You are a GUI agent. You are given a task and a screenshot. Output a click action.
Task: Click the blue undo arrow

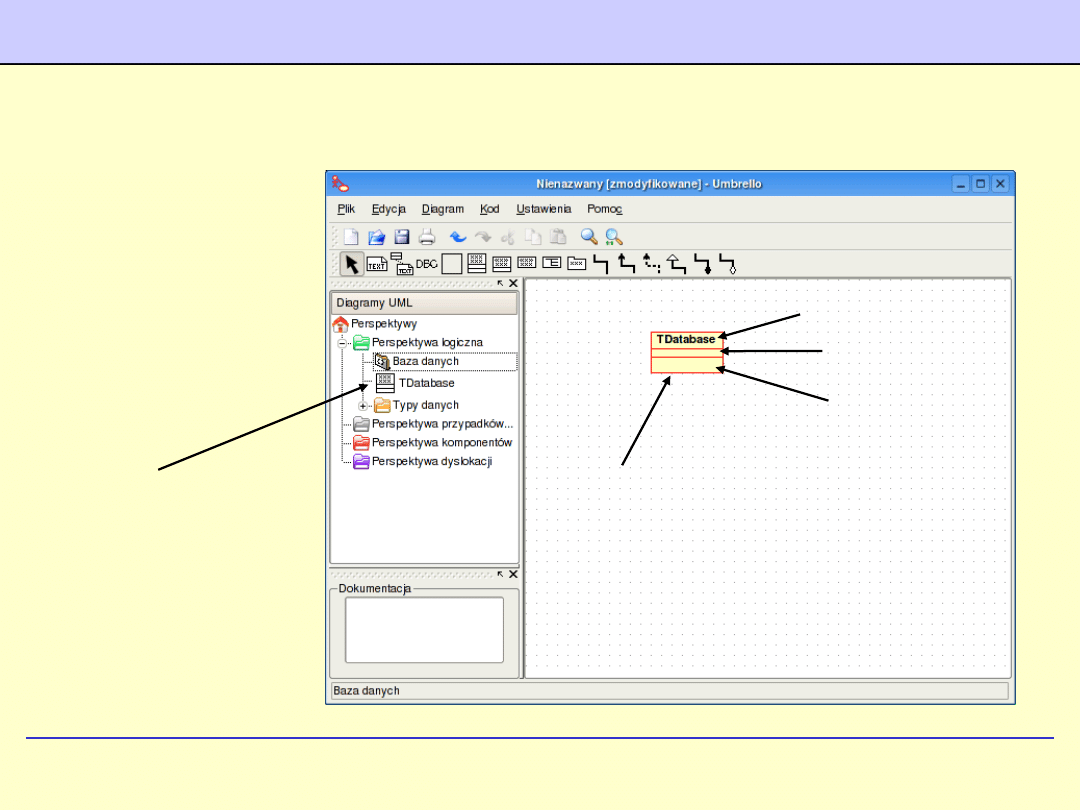[x=458, y=237]
